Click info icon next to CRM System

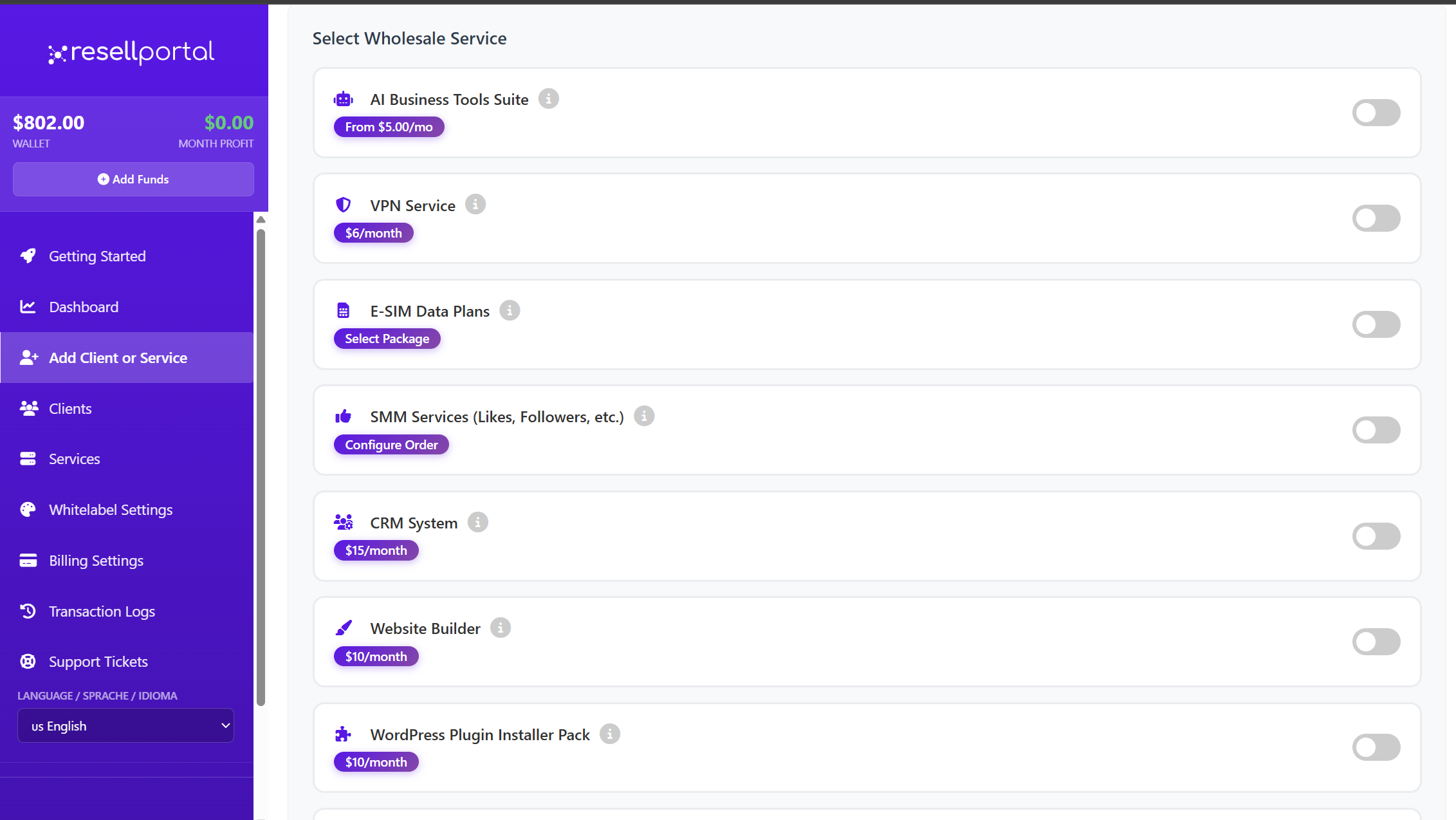point(477,523)
